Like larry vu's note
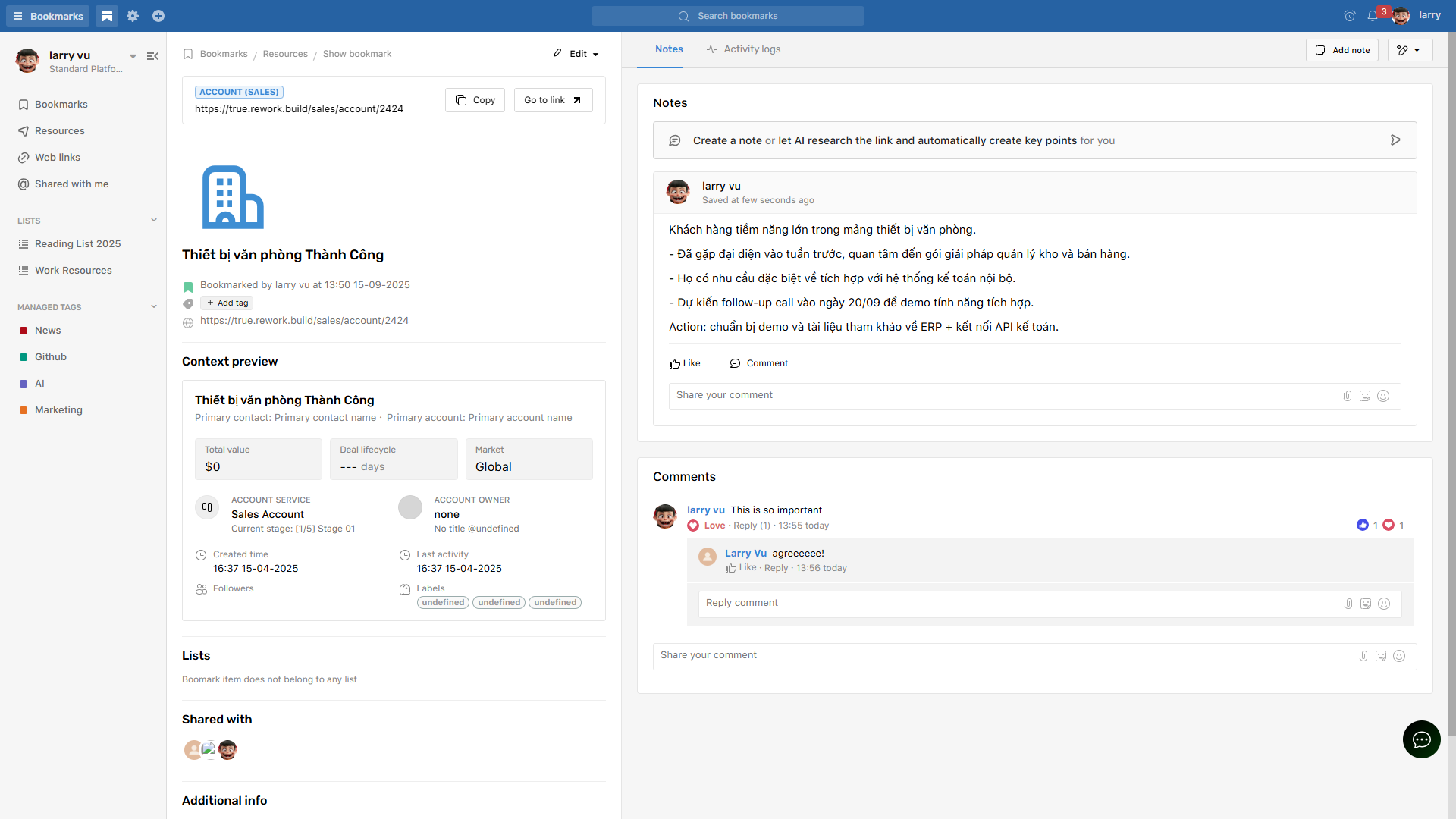1456x819 pixels. (x=685, y=363)
